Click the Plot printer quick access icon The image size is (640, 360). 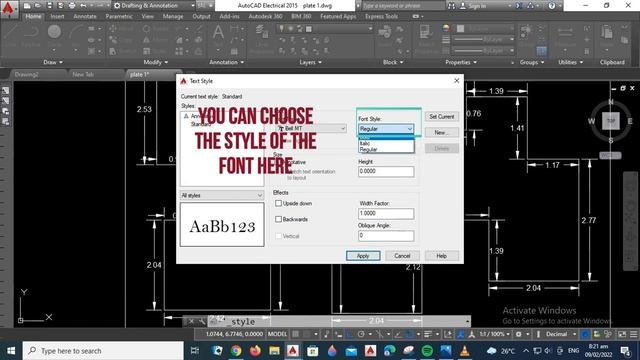(x=72, y=6)
